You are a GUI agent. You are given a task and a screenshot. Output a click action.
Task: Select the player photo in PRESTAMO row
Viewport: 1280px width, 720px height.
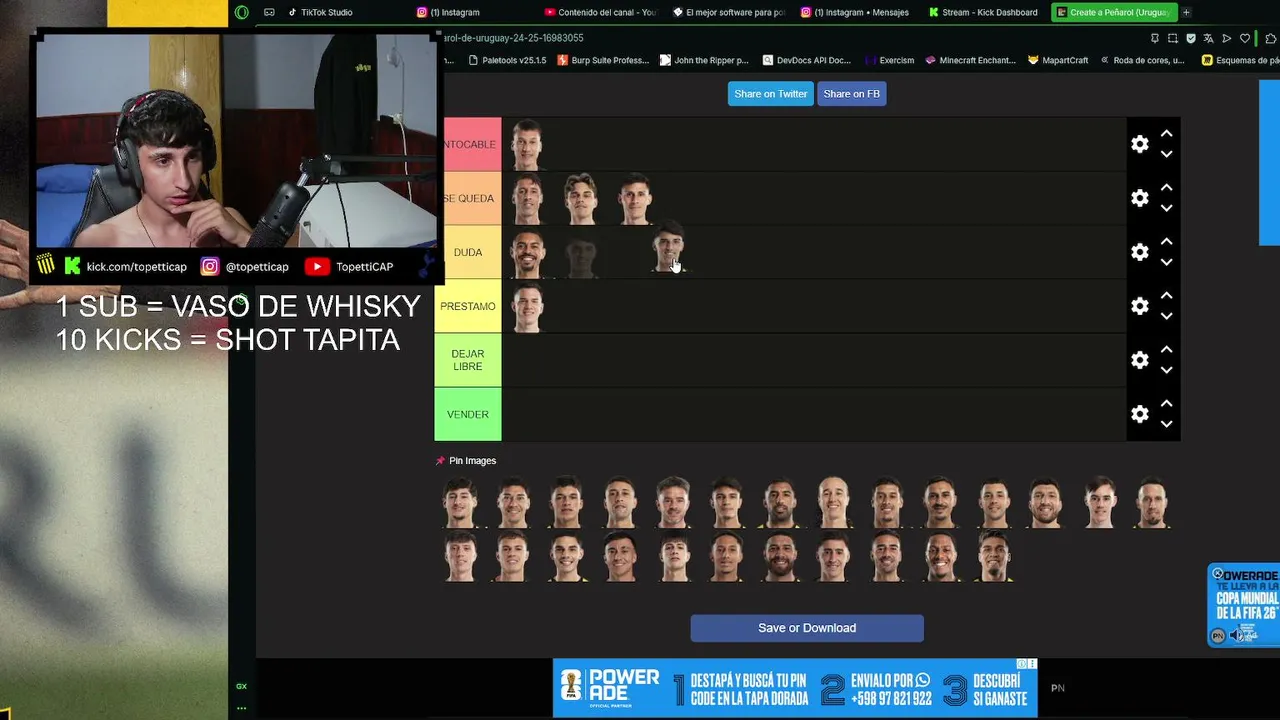pos(527,307)
